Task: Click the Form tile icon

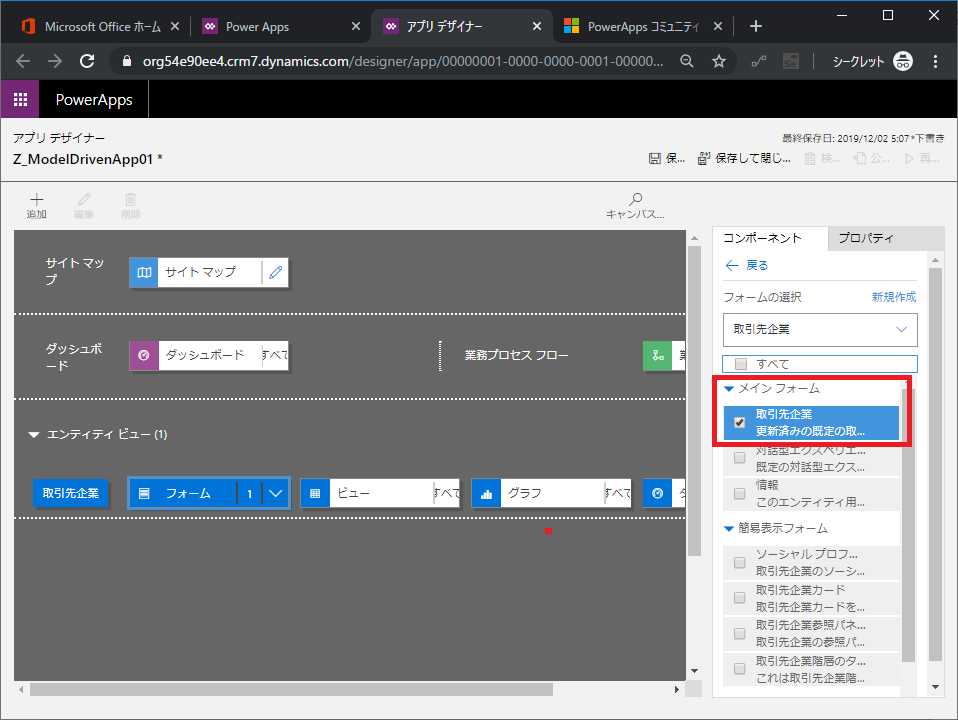Action: coord(144,493)
